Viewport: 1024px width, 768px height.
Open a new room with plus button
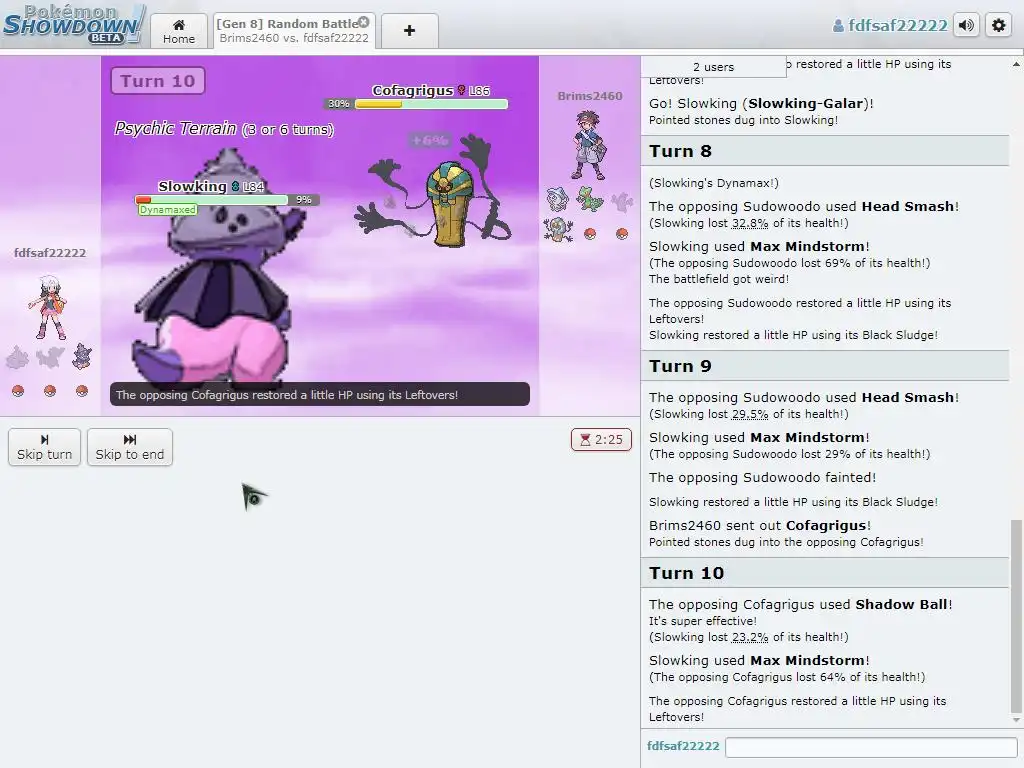[x=409, y=31]
